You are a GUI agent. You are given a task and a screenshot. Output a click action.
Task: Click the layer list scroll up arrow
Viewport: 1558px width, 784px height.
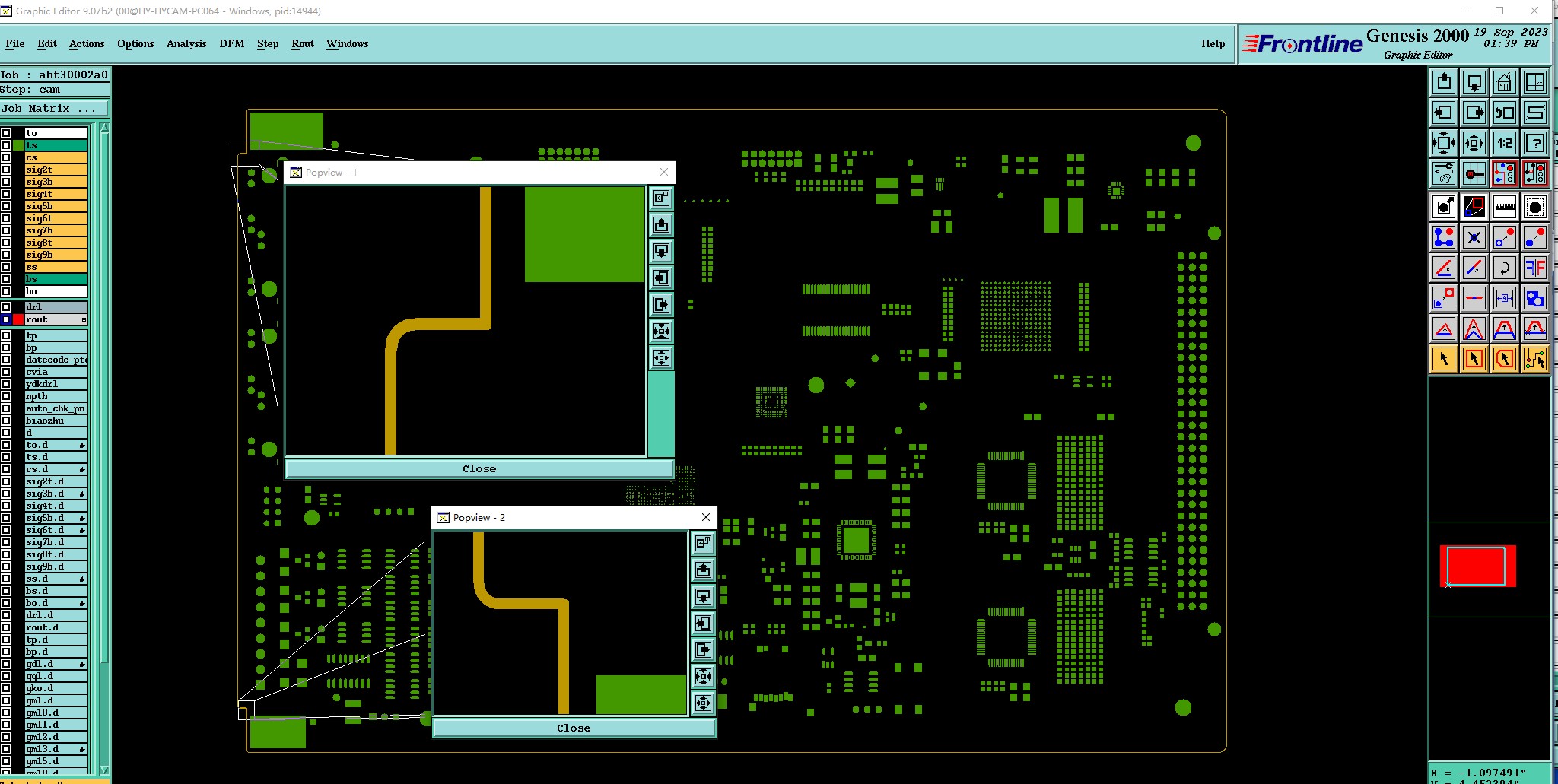tap(104, 128)
